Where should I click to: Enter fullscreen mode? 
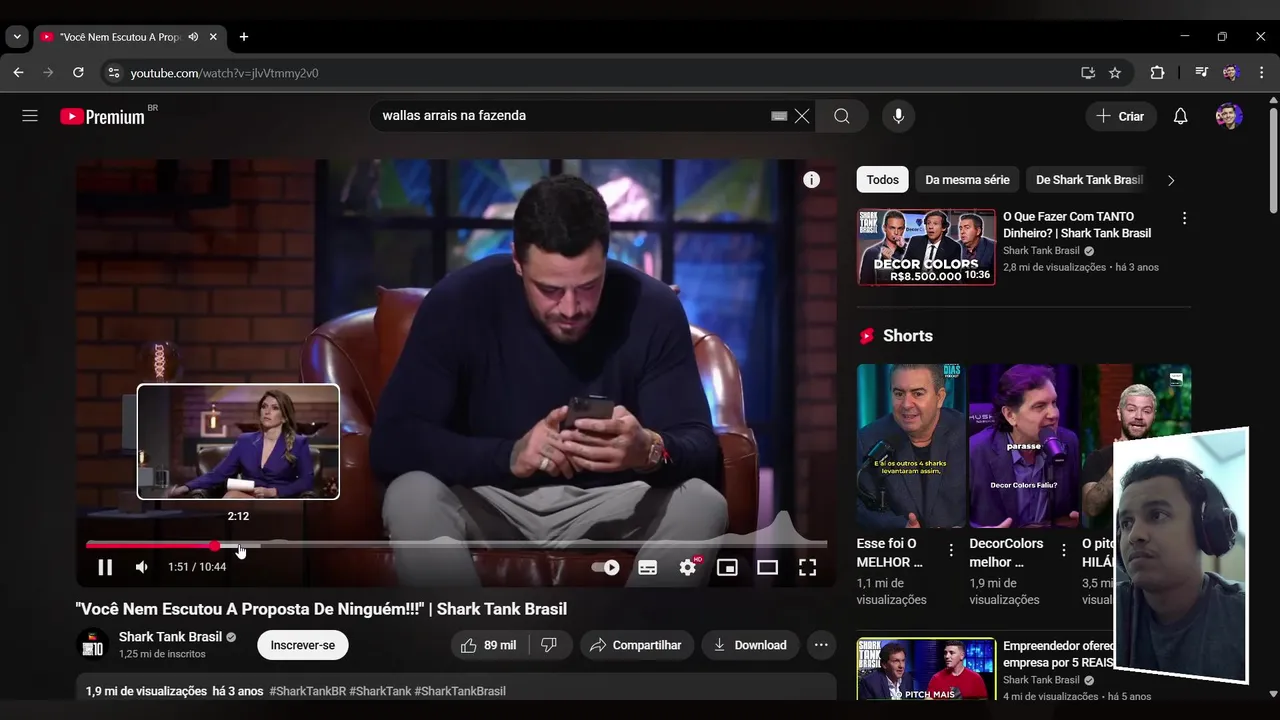point(807,567)
